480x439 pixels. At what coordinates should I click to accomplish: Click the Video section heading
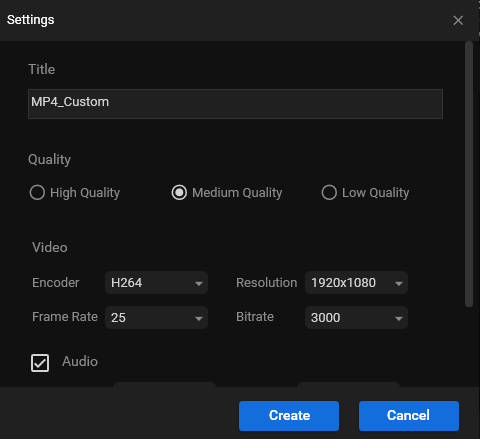point(50,247)
